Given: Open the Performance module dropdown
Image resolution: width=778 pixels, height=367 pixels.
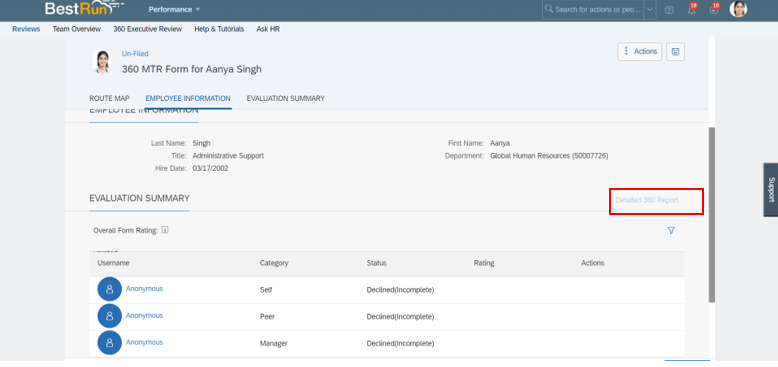Looking at the screenshot, I should 174,9.
